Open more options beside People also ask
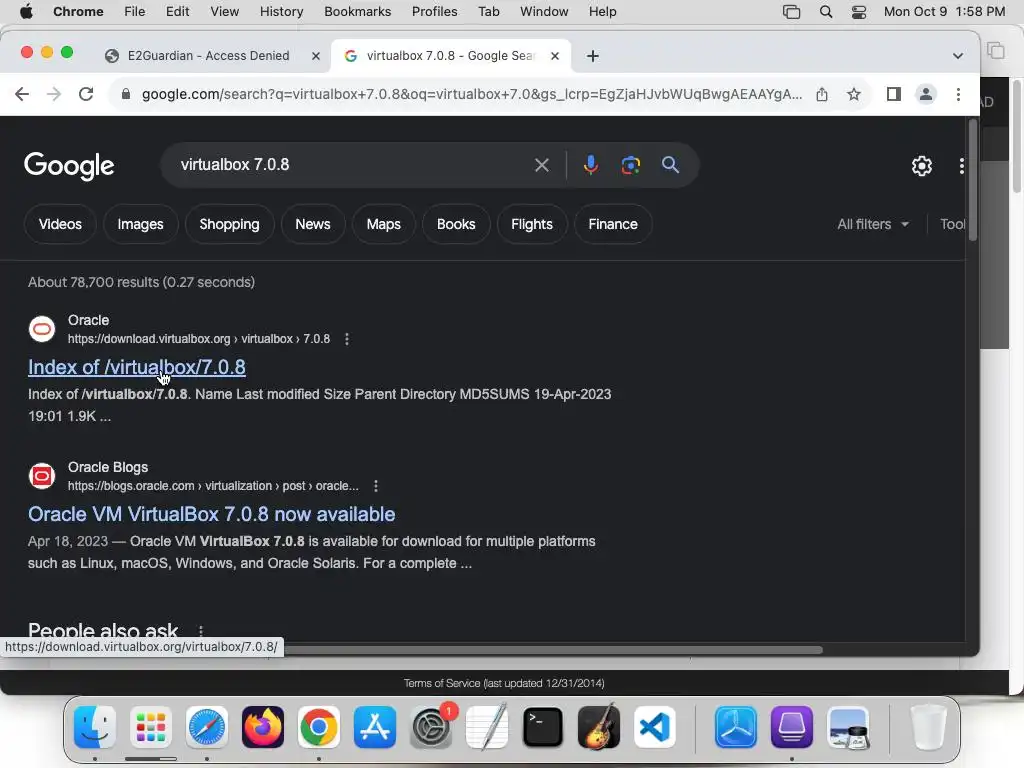Viewport: 1024px width, 768px height. point(200,631)
